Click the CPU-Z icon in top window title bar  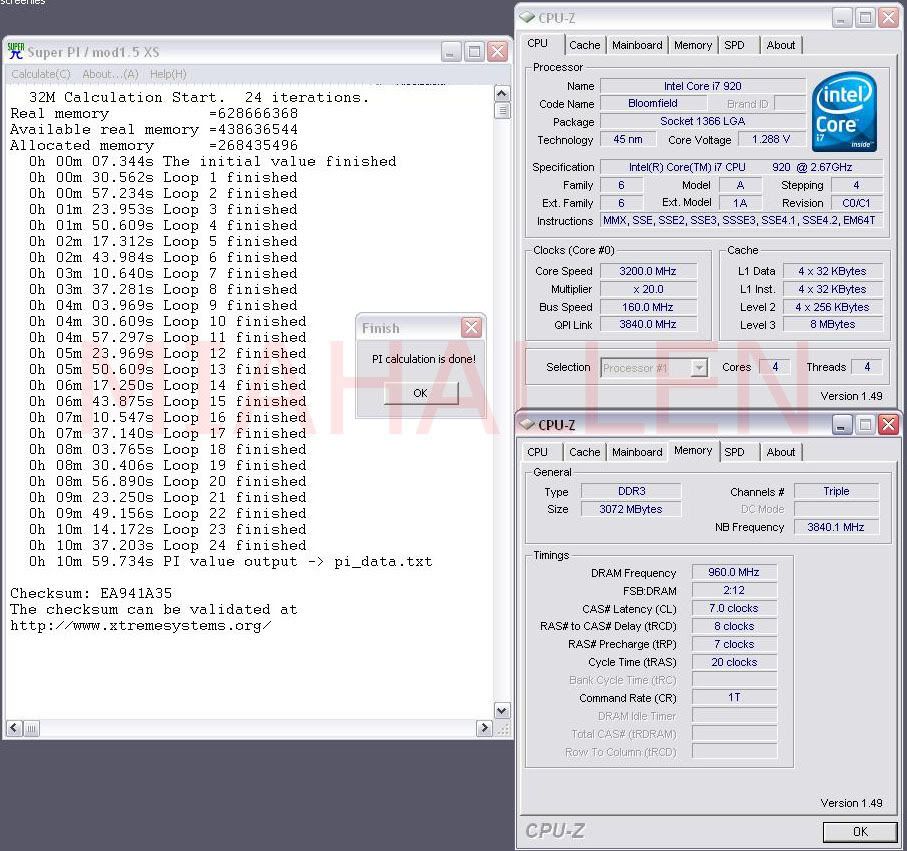pos(526,17)
